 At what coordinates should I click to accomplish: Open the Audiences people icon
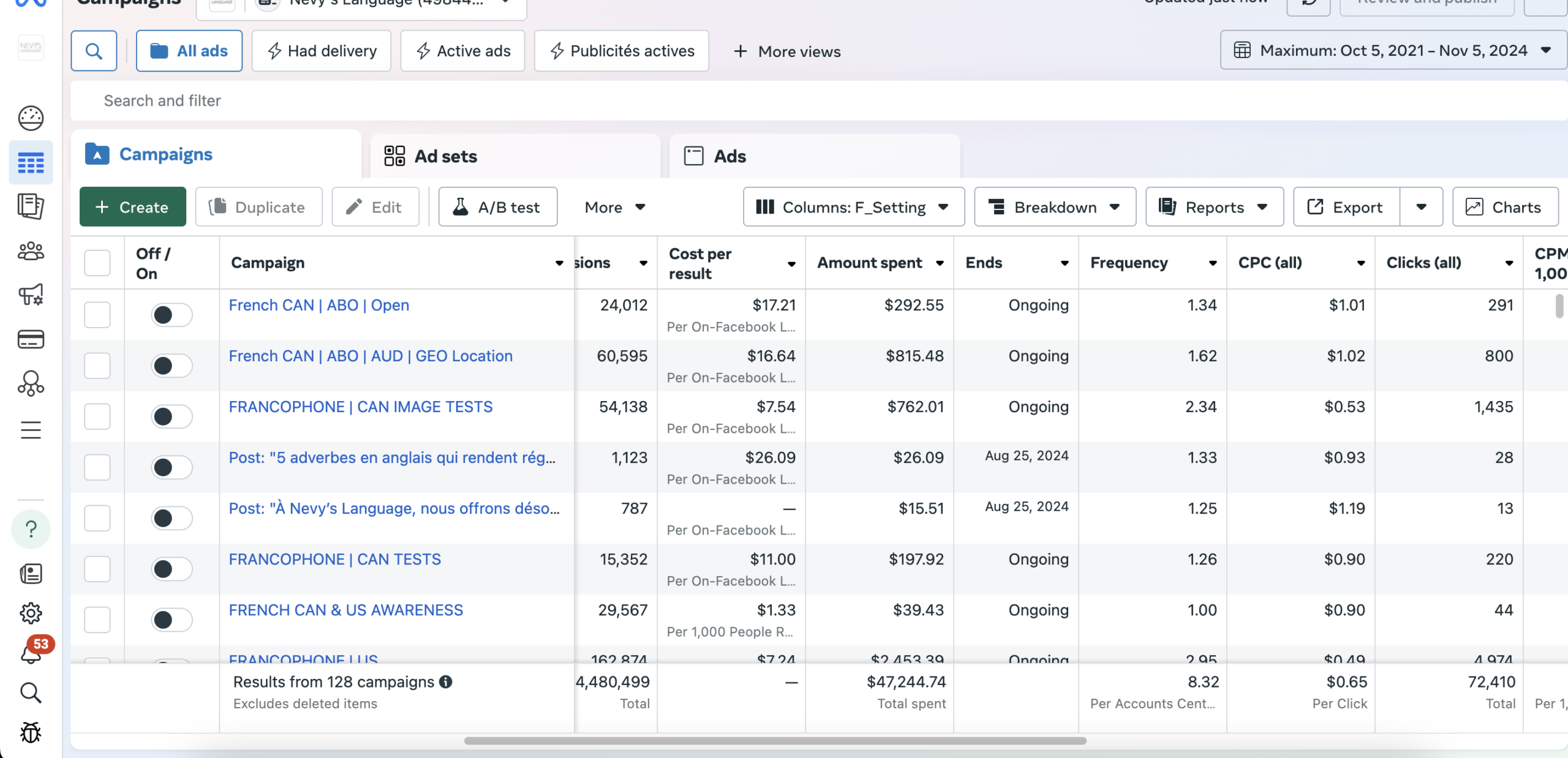click(31, 251)
